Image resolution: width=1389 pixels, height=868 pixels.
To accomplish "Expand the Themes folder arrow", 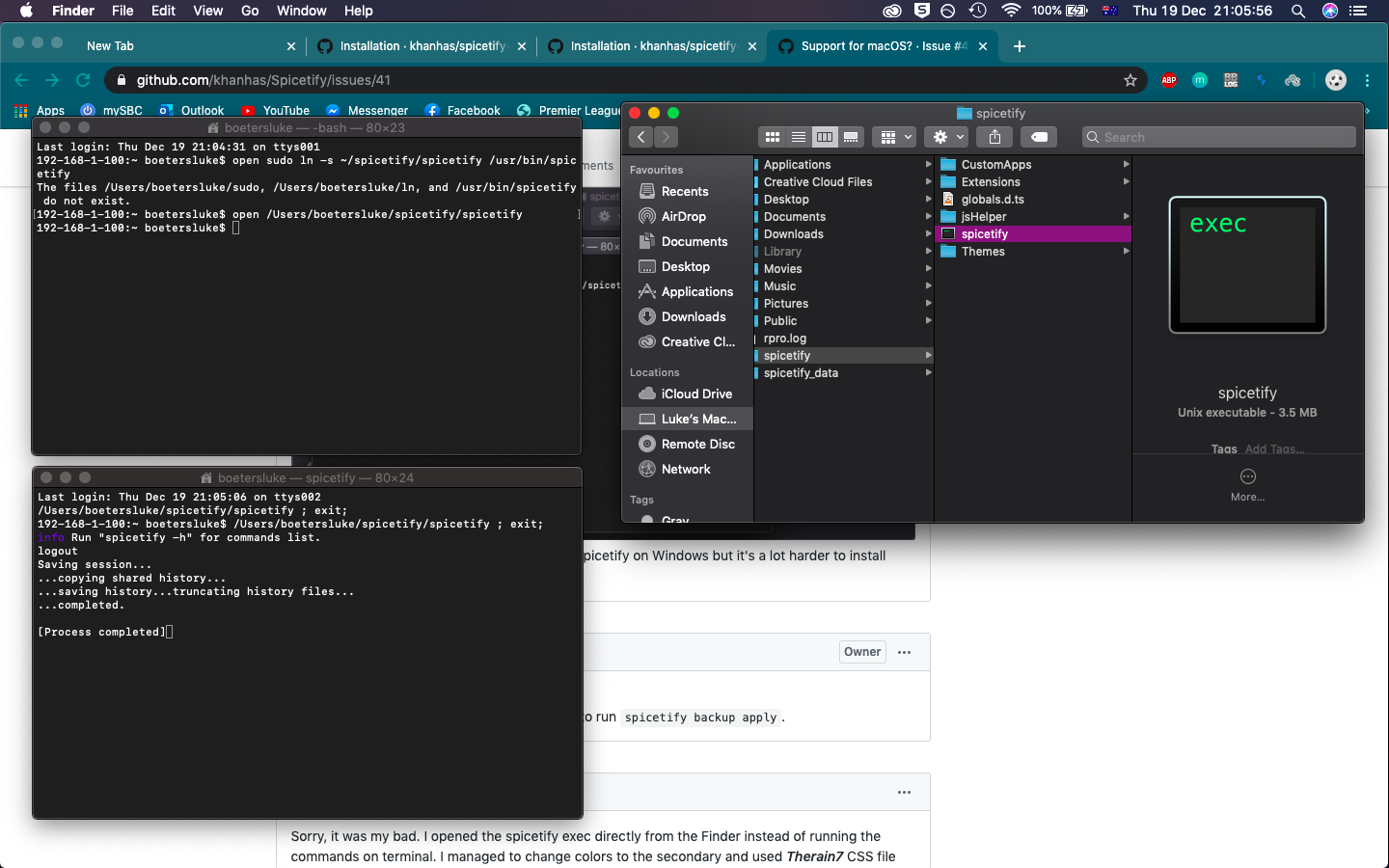I will coord(1126,251).
